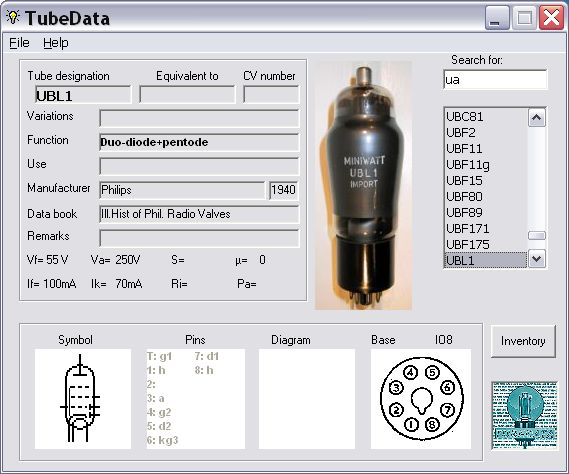Click the Search for input field
Viewport: 569px width, 474px height.
click(x=495, y=79)
